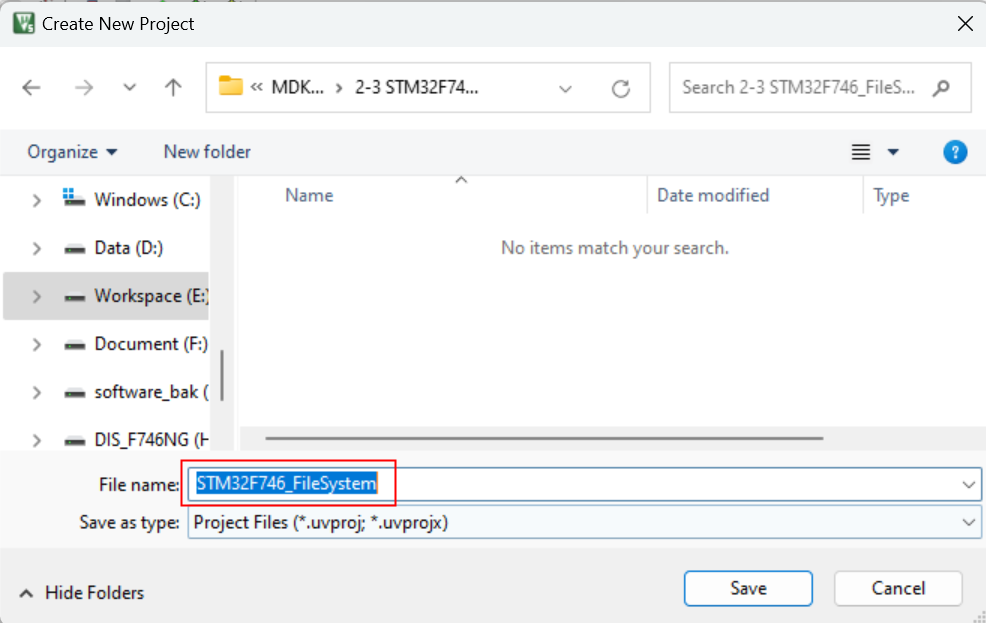Image resolution: width=986 pixels, height=623 pixels.
Task: Click the search magnifier icon
Action: (x=941, y=88)
